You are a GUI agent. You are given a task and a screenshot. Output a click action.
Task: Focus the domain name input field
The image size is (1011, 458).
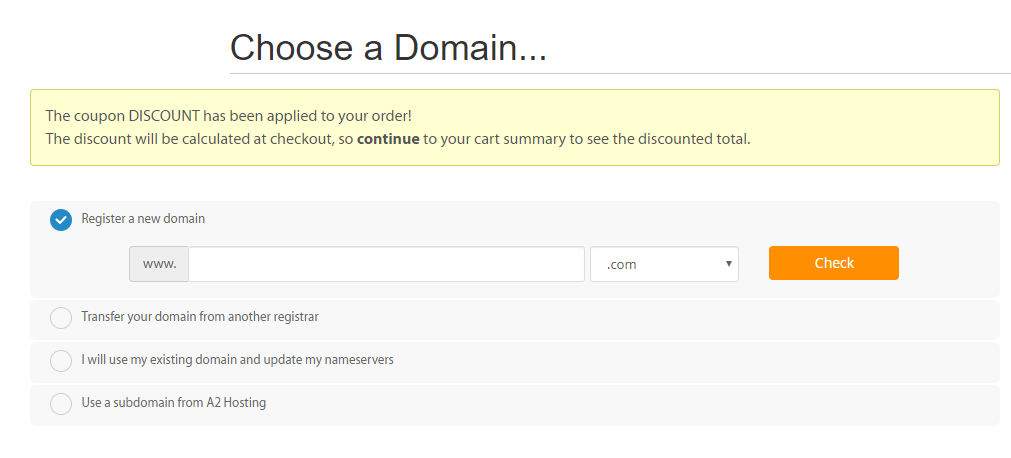point(386,264)
